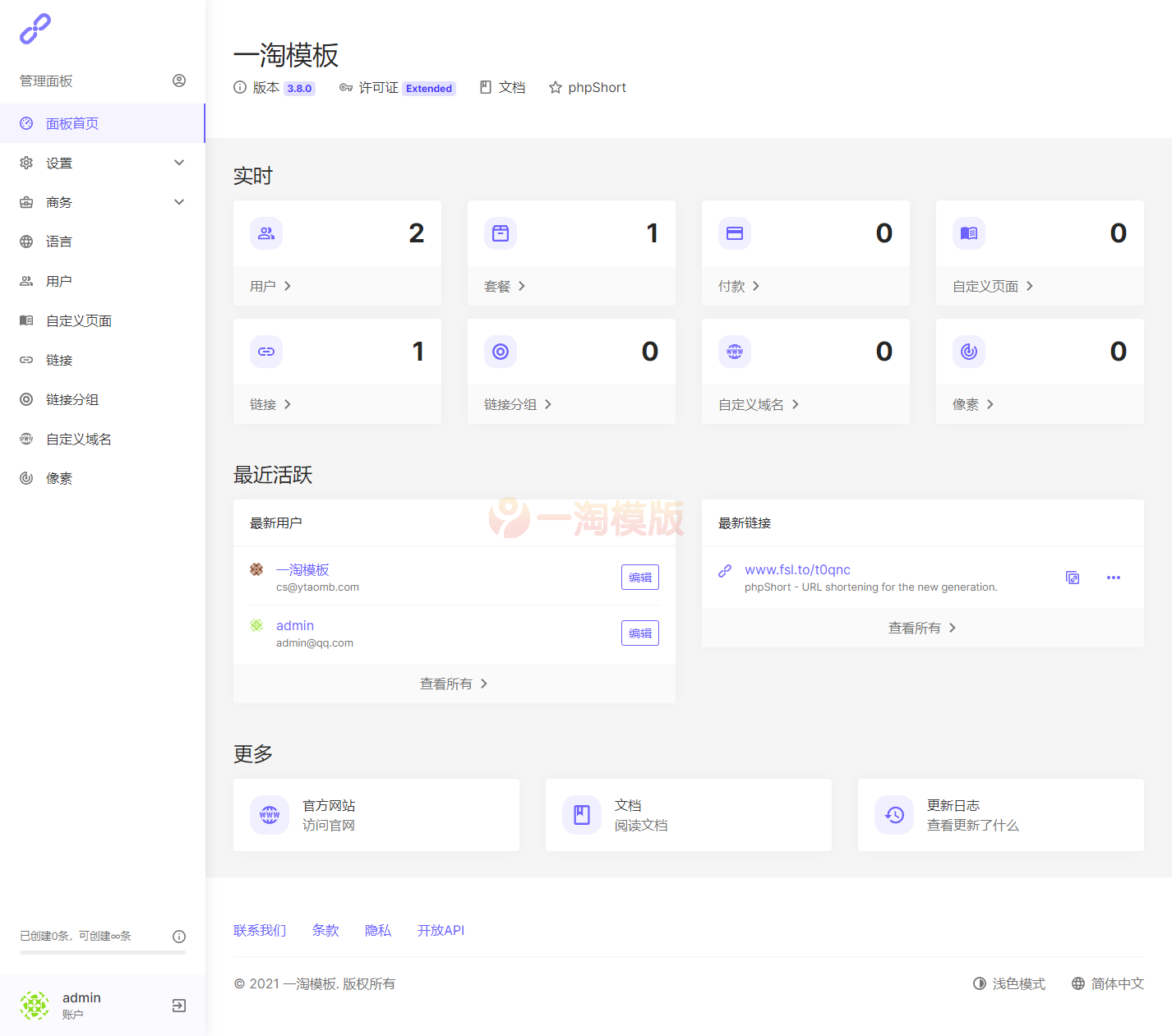This screenshot has width=1172, height=1036.
Task: Click the copy icon beside www.fsl.to/t0qnc
Action: pyautogui.click(x=1072, y=578)
